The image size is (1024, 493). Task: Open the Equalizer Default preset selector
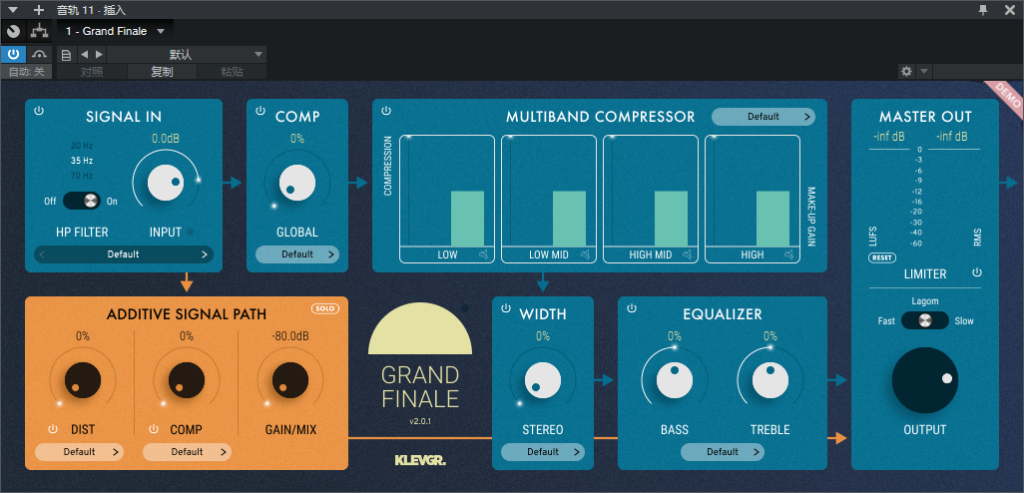pyautogui.click(x=722, y=452)
